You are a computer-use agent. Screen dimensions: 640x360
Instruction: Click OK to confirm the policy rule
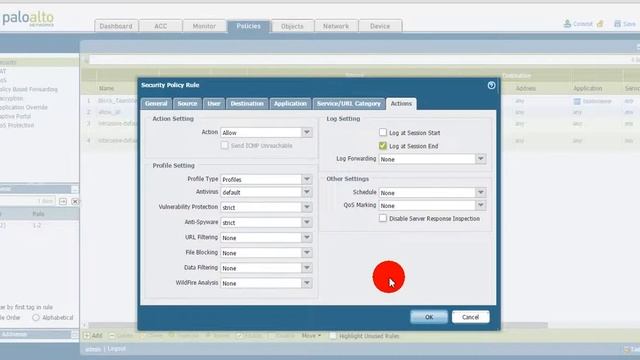point(429,317)
